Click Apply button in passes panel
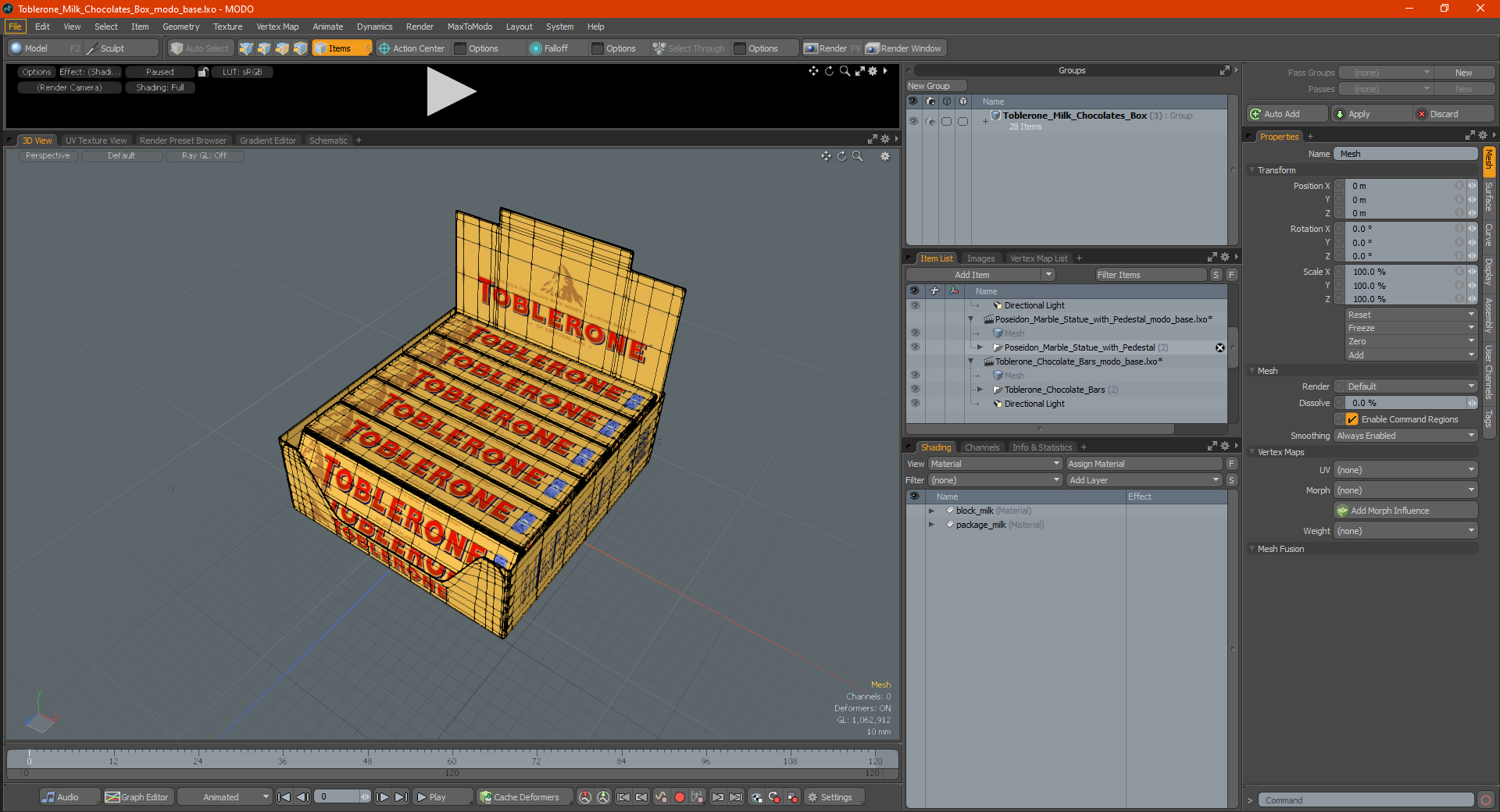Image resolution: width=1500 pixels, height=812 pixels. click(x=1370, y=114)
